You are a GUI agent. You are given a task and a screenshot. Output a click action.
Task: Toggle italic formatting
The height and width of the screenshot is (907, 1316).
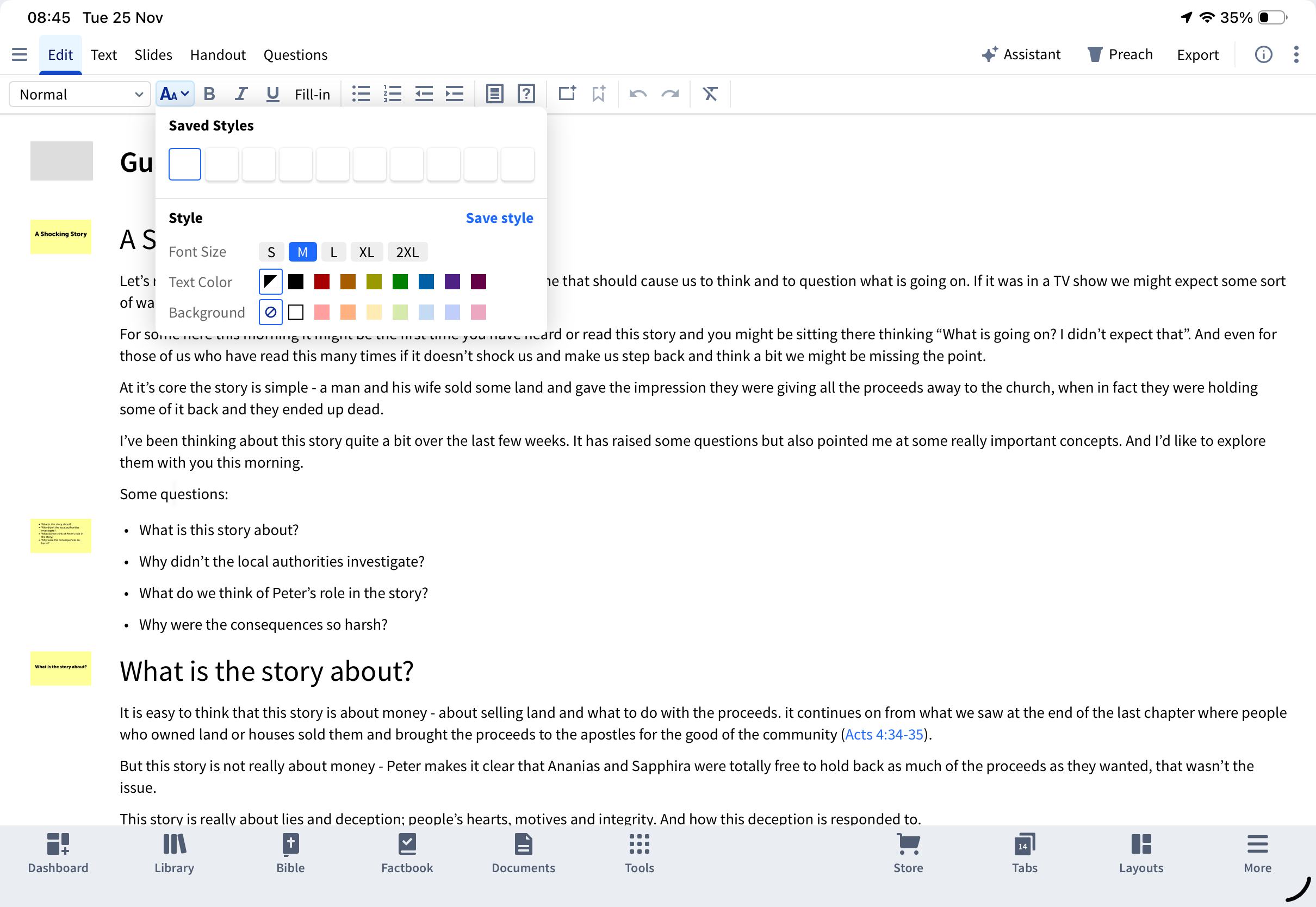[x=241, y=94]
